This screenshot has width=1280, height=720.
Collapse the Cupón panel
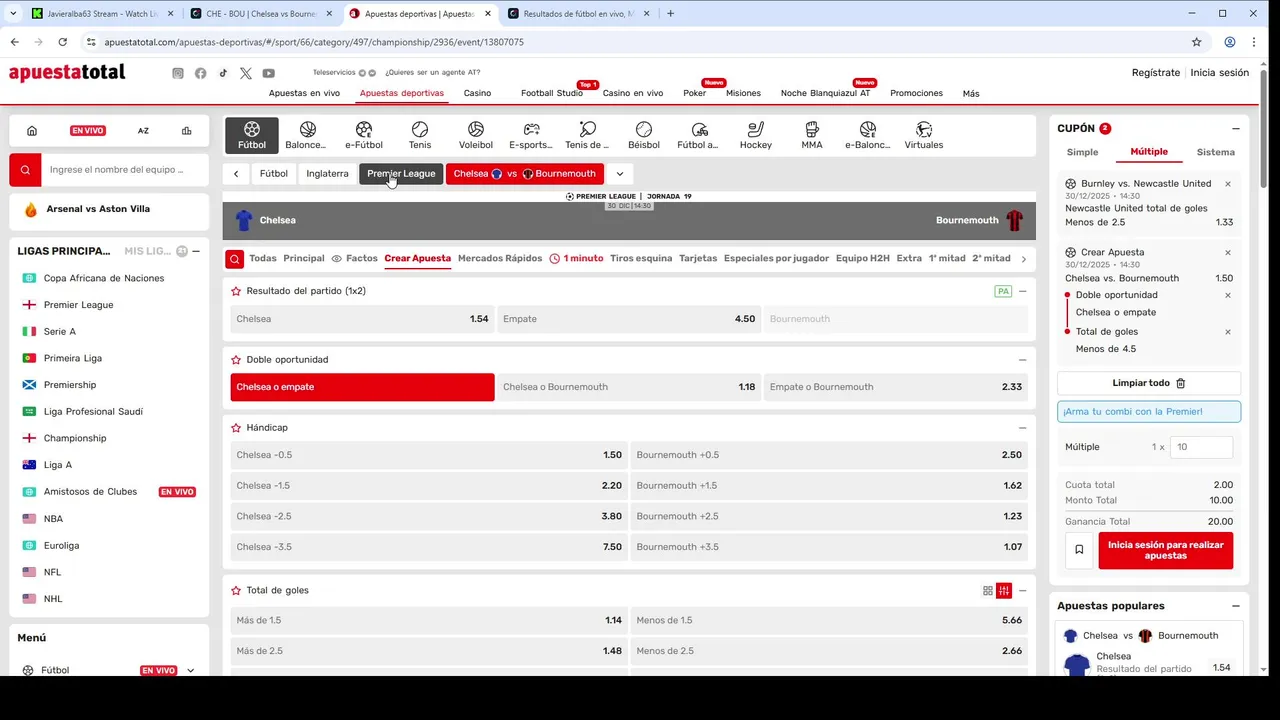point(1236,129)
